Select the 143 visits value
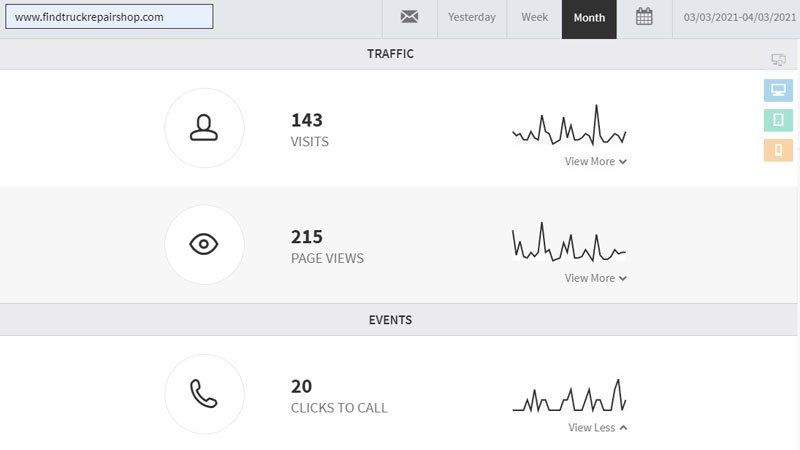This screenshot has width=800, height=450. point(307,120)
